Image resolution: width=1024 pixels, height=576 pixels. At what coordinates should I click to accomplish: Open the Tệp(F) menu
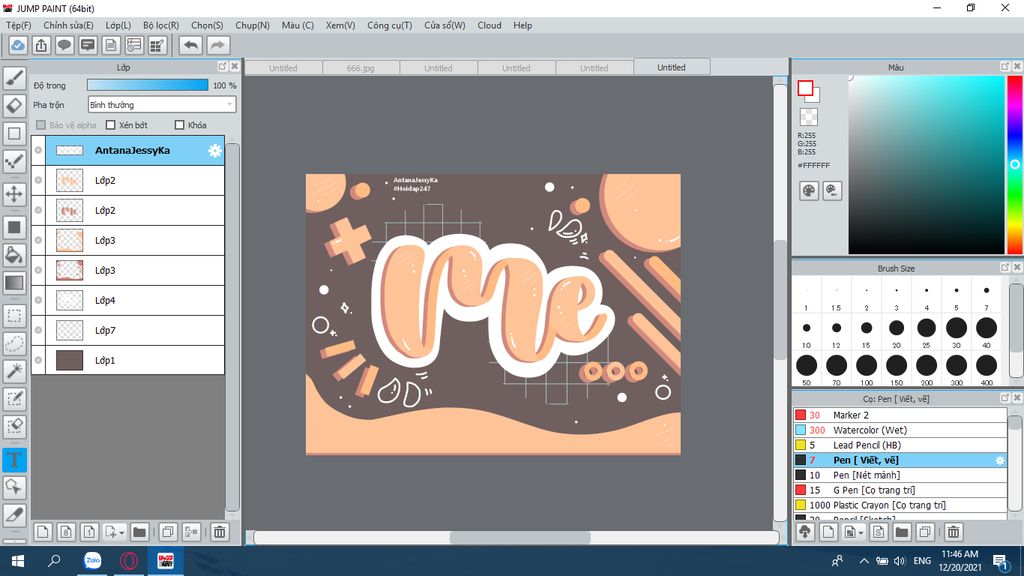18,25
